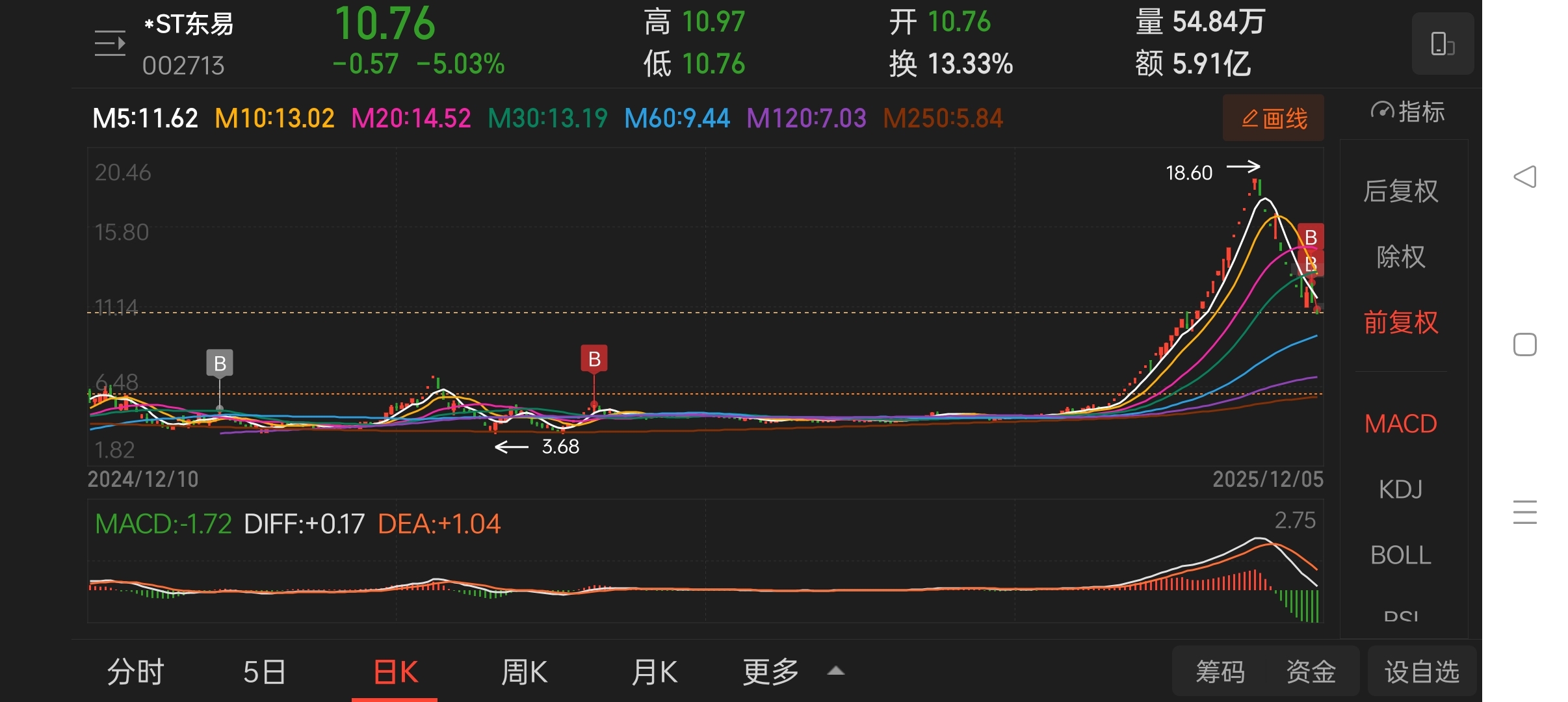1568x702 pixels.
Task: Switch to the 周K weekly chart tab
Action: 524,671
